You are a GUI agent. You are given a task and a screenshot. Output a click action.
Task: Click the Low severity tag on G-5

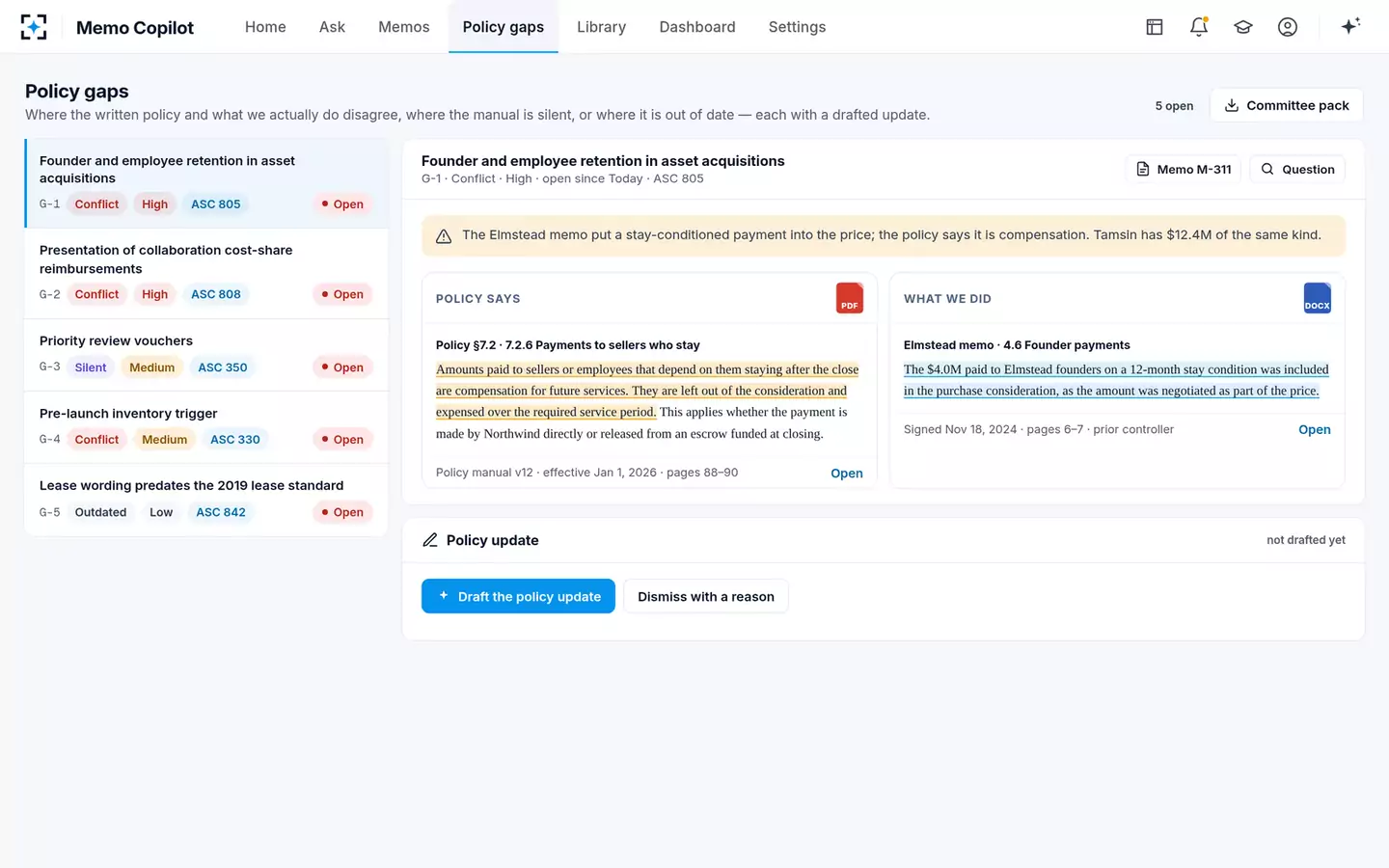[x=161, y=512]
